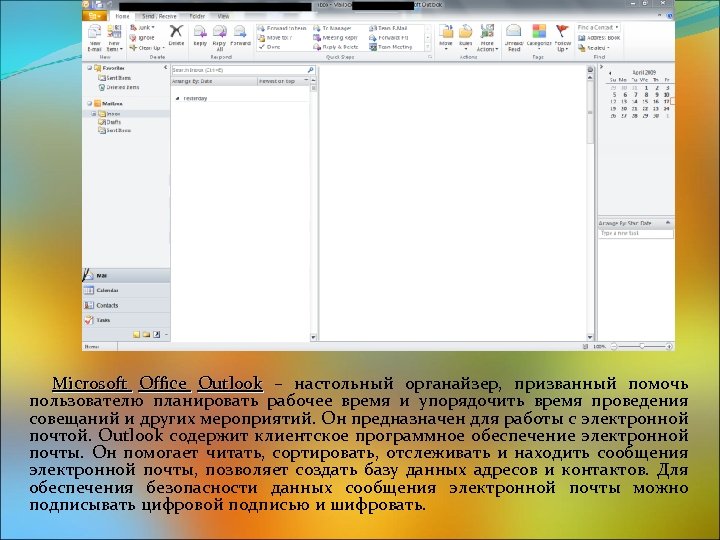This screenshot has width=720, height=540.
Task: Click the zoom in plus button
Action: (669, 347)
